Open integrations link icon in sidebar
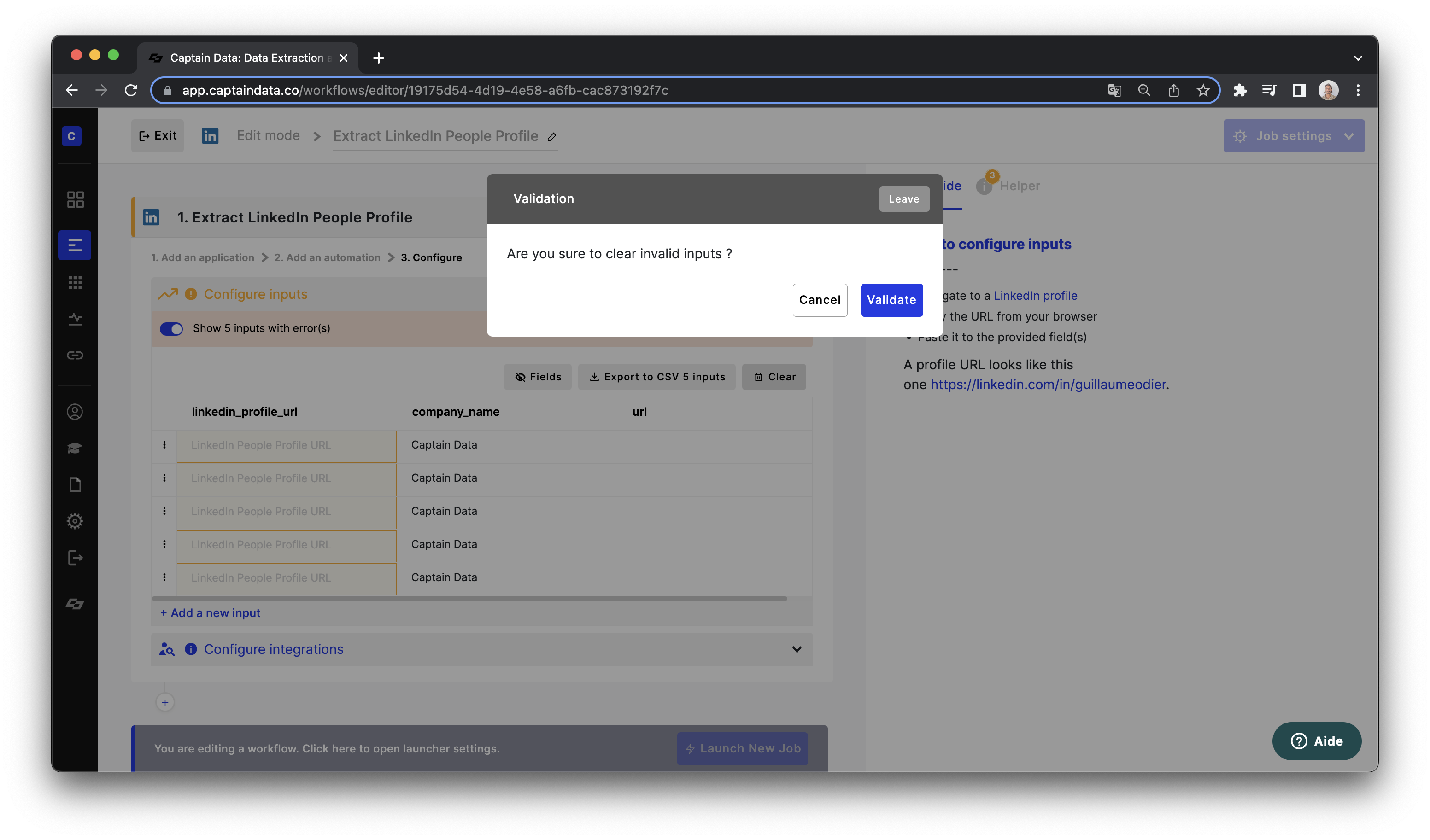Viewport: 1430px width, 840px height. point(75,355)
